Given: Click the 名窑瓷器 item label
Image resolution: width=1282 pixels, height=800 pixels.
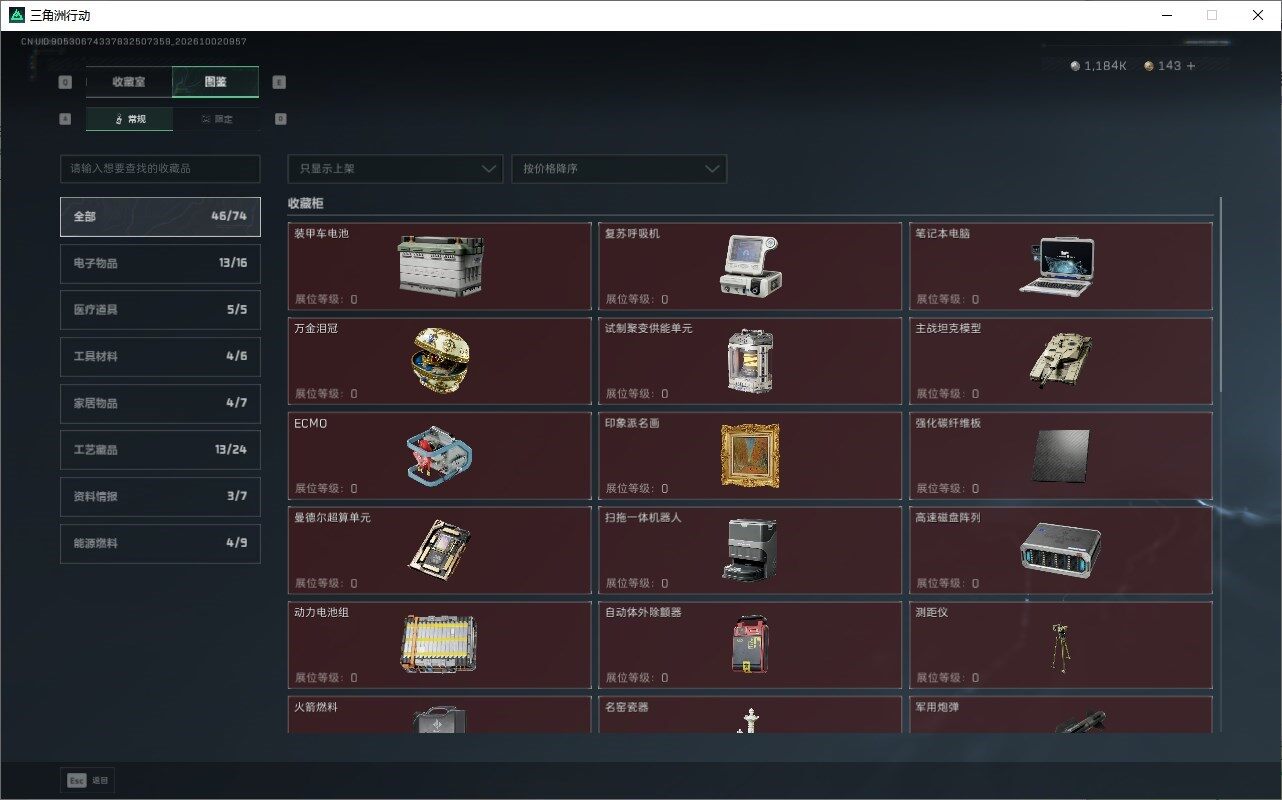Looking at the screenshot, I should coord(627,707).
